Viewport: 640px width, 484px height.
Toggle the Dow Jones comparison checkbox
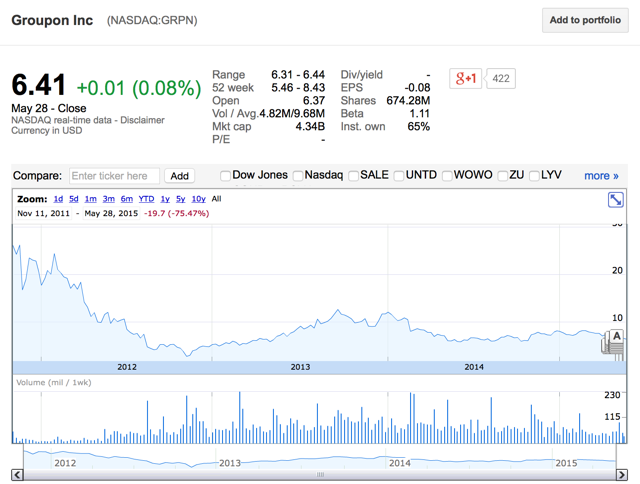[x=225, y=176]
